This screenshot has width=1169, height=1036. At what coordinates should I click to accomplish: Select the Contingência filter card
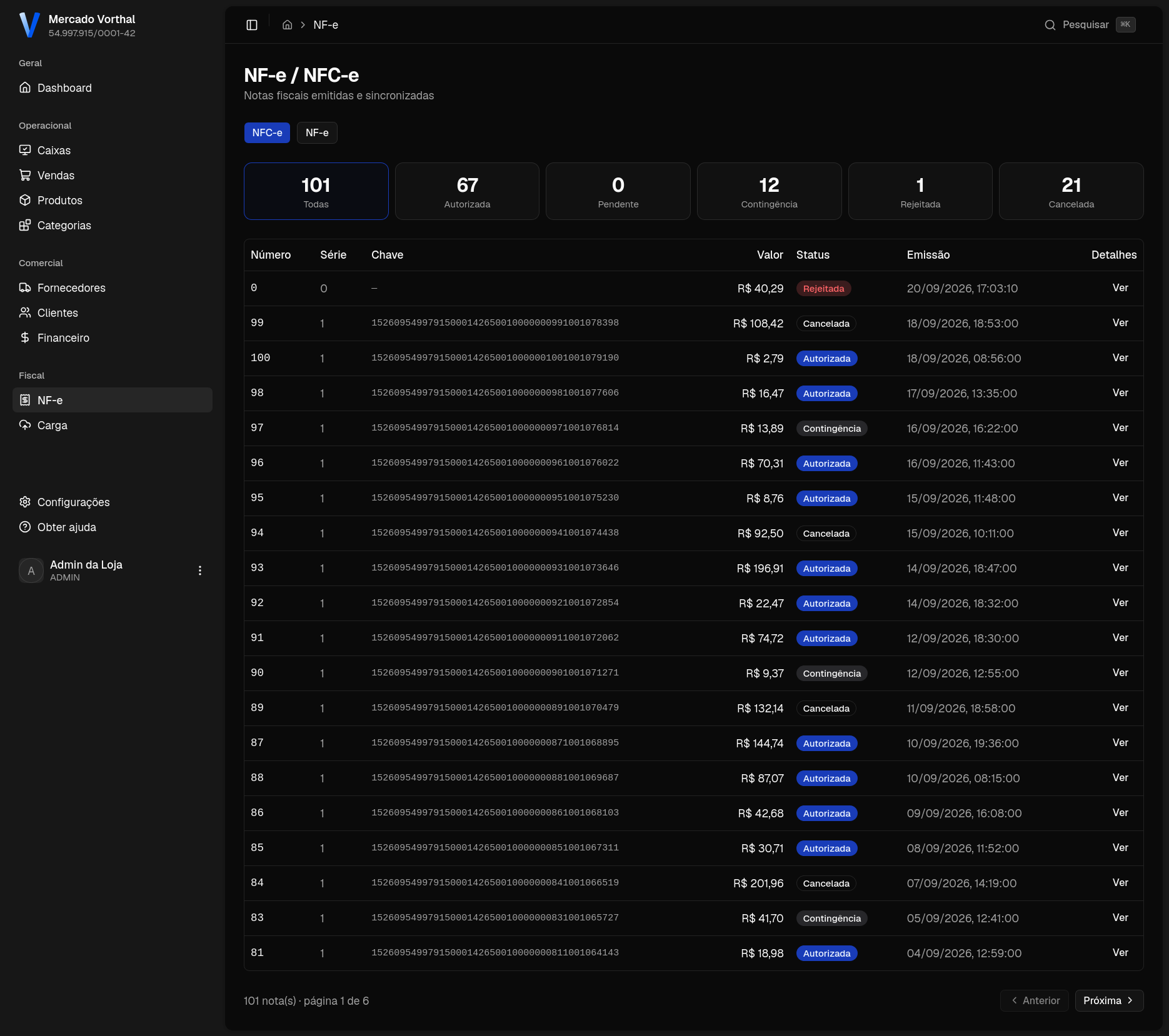coord(770,191)
